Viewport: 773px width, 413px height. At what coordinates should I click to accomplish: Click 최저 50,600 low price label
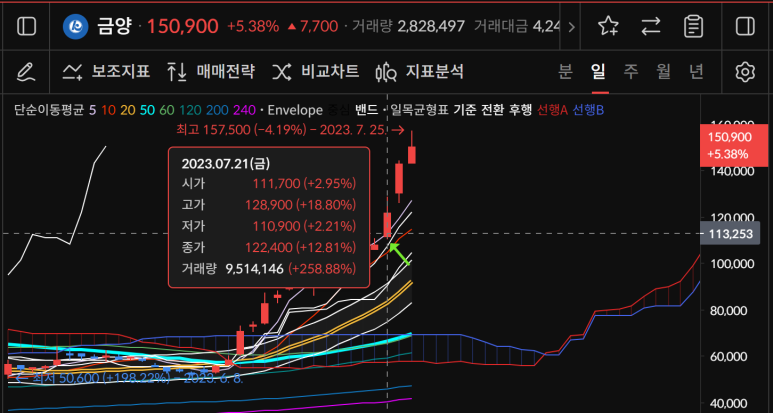(x=129, y=378)
